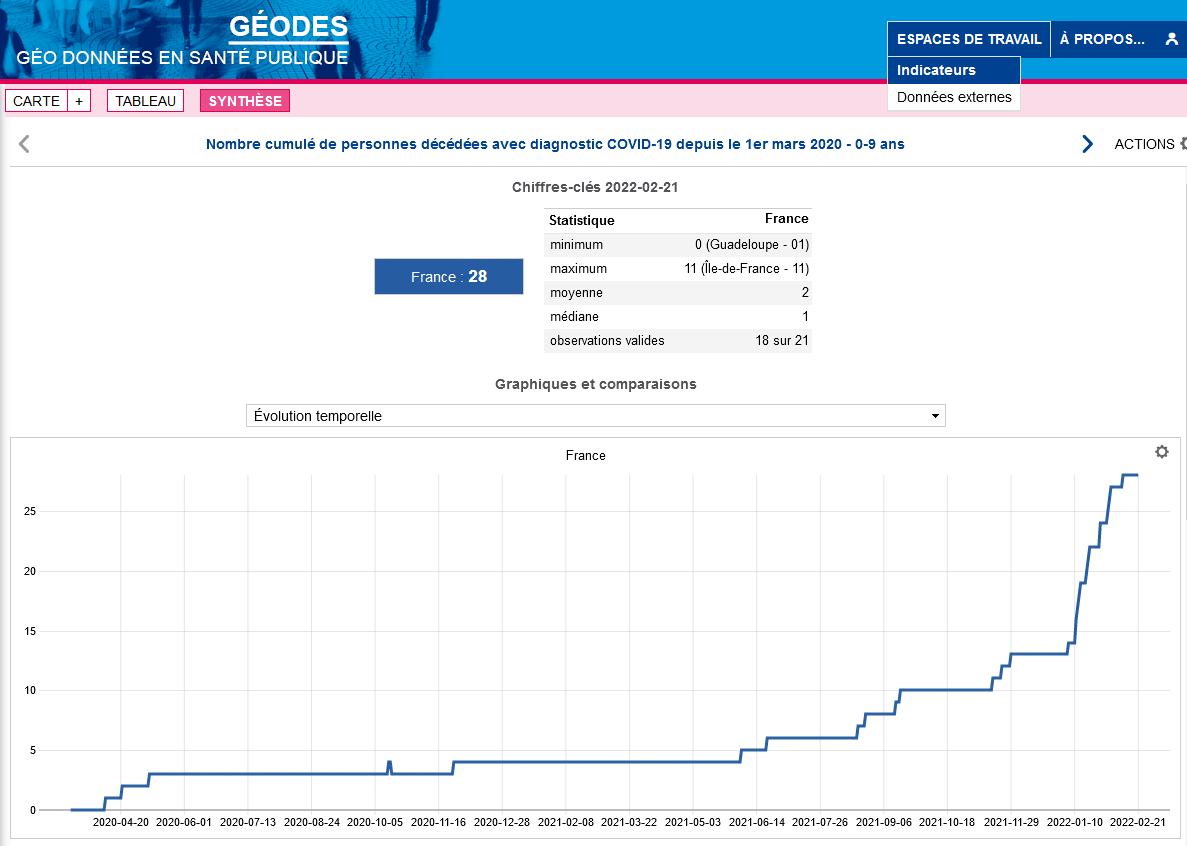Expand the Évolution temporelle dropdown
1187x846 pixels.
click(596, 415)
